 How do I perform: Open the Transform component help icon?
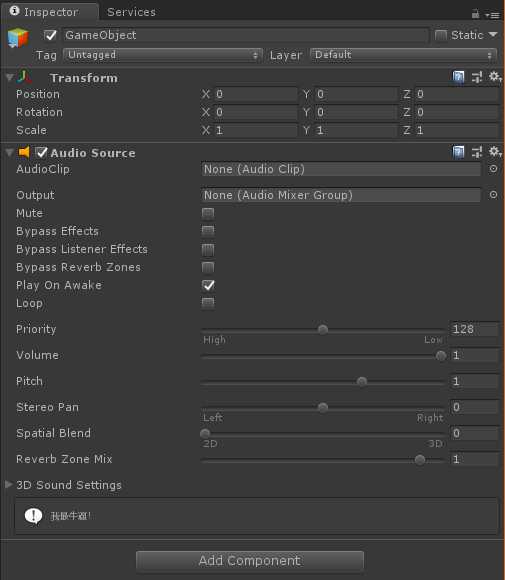(x=458, y=77)
